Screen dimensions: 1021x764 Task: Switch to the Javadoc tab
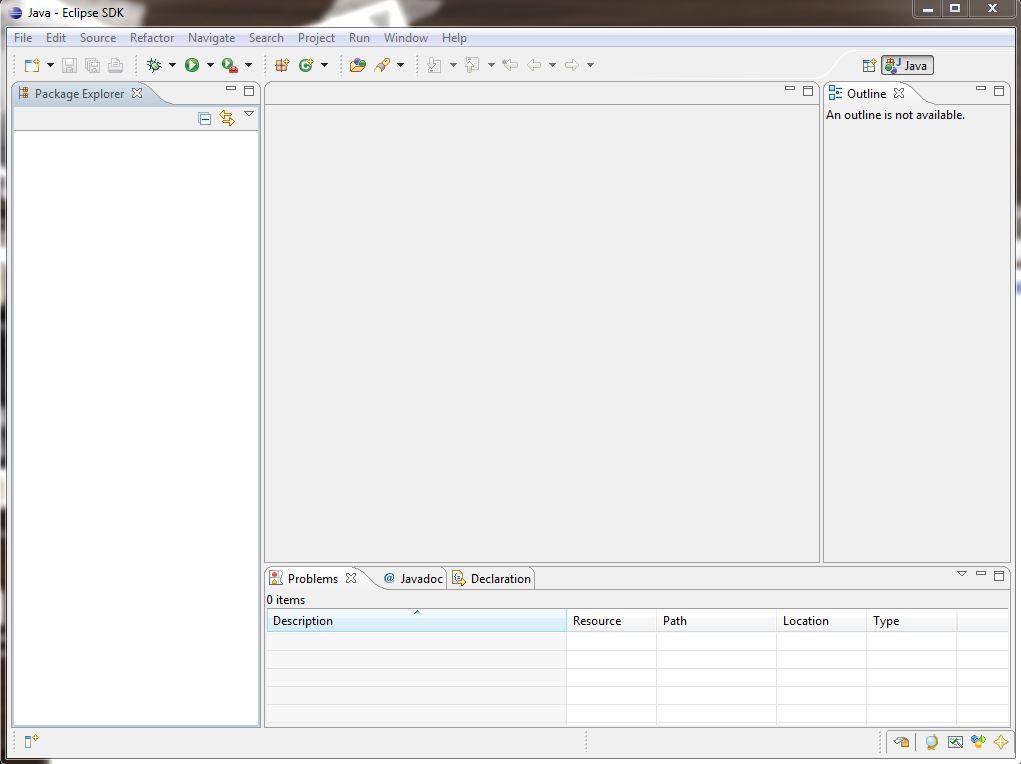coord(413,578)
